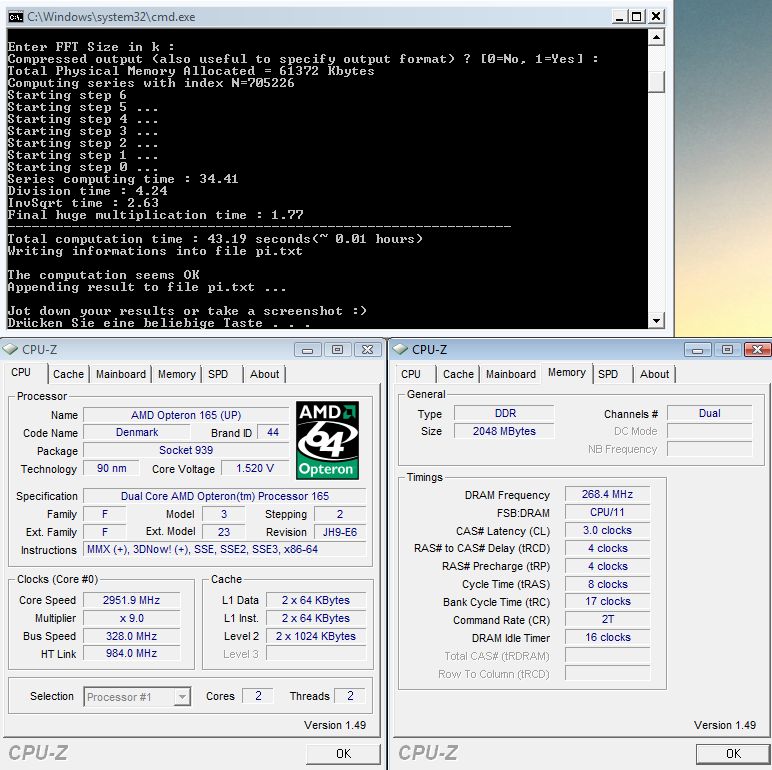Click the AMD 64 Opteron logo
772x770 pixels.
tap(327, 440)
